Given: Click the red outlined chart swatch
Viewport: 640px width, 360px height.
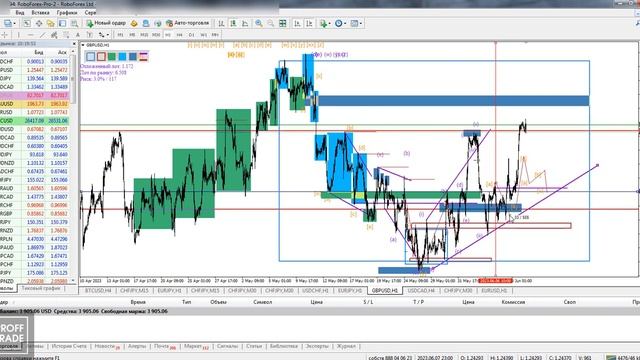Looking at the screenshot, I should point(101,56).
